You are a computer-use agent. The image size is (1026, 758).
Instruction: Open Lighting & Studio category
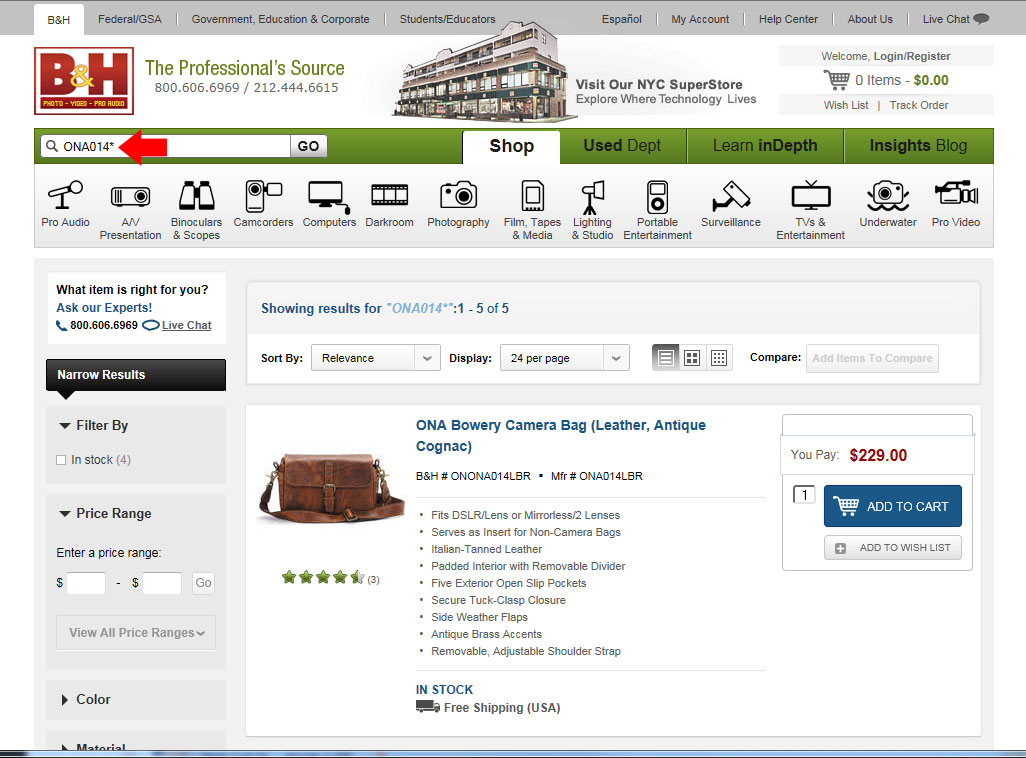[x=592, y=209]
